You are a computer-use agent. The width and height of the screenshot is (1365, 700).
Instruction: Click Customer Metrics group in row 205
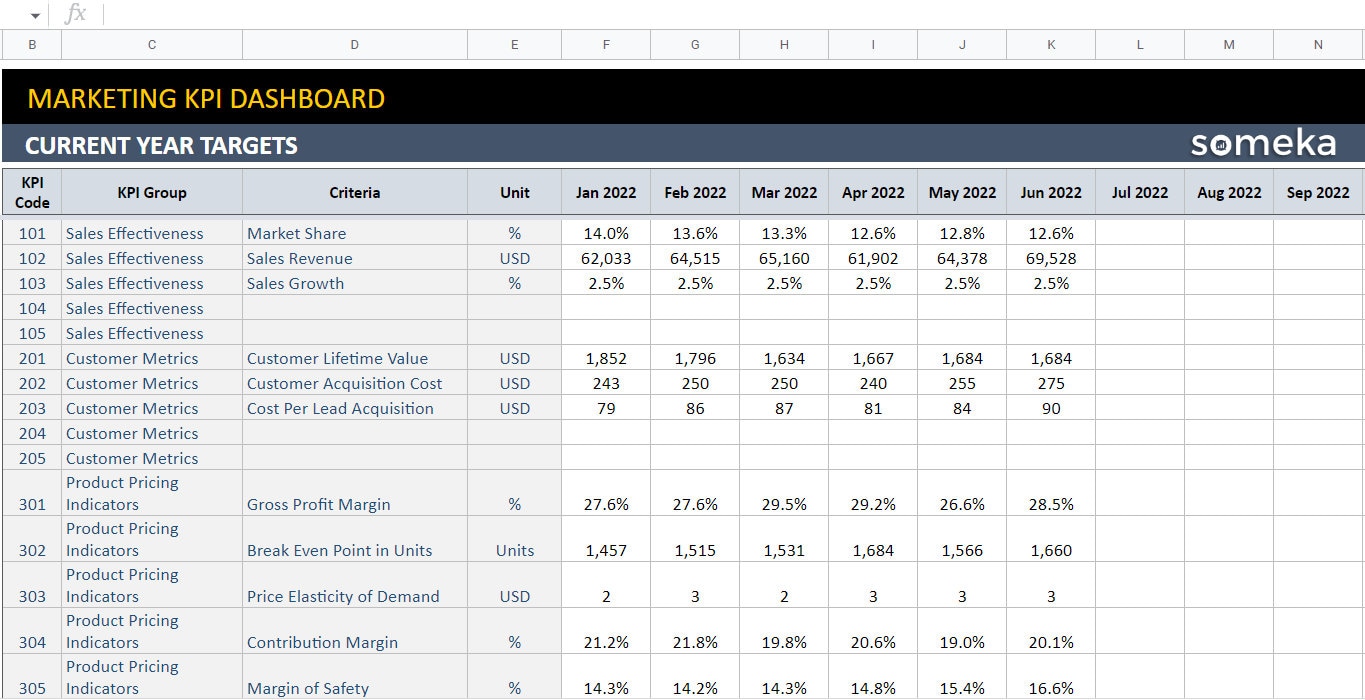click(152, 458)
